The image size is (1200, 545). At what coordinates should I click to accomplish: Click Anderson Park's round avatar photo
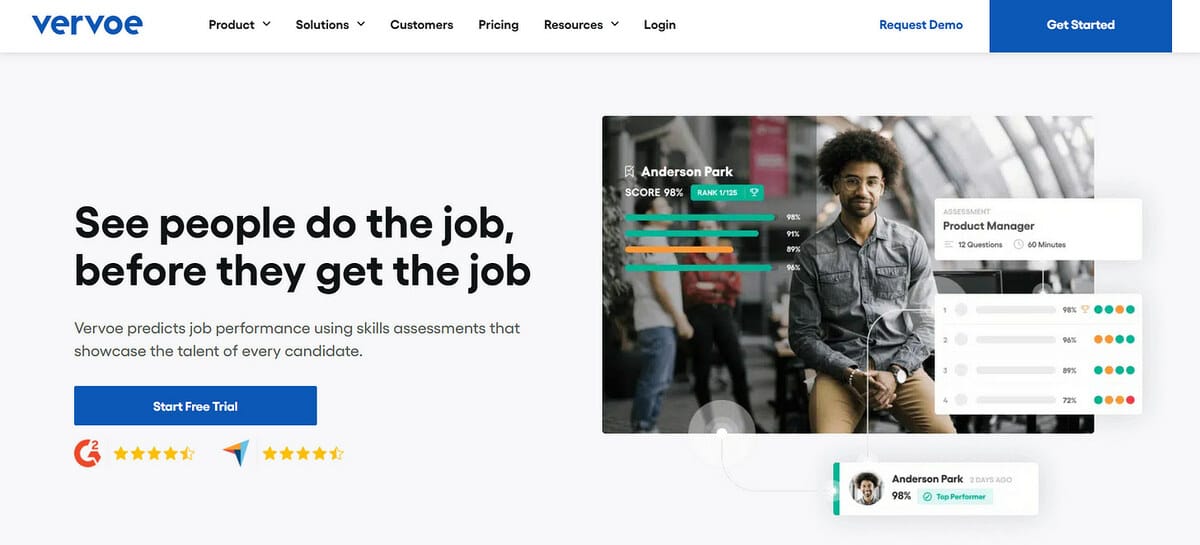point(865,488)
